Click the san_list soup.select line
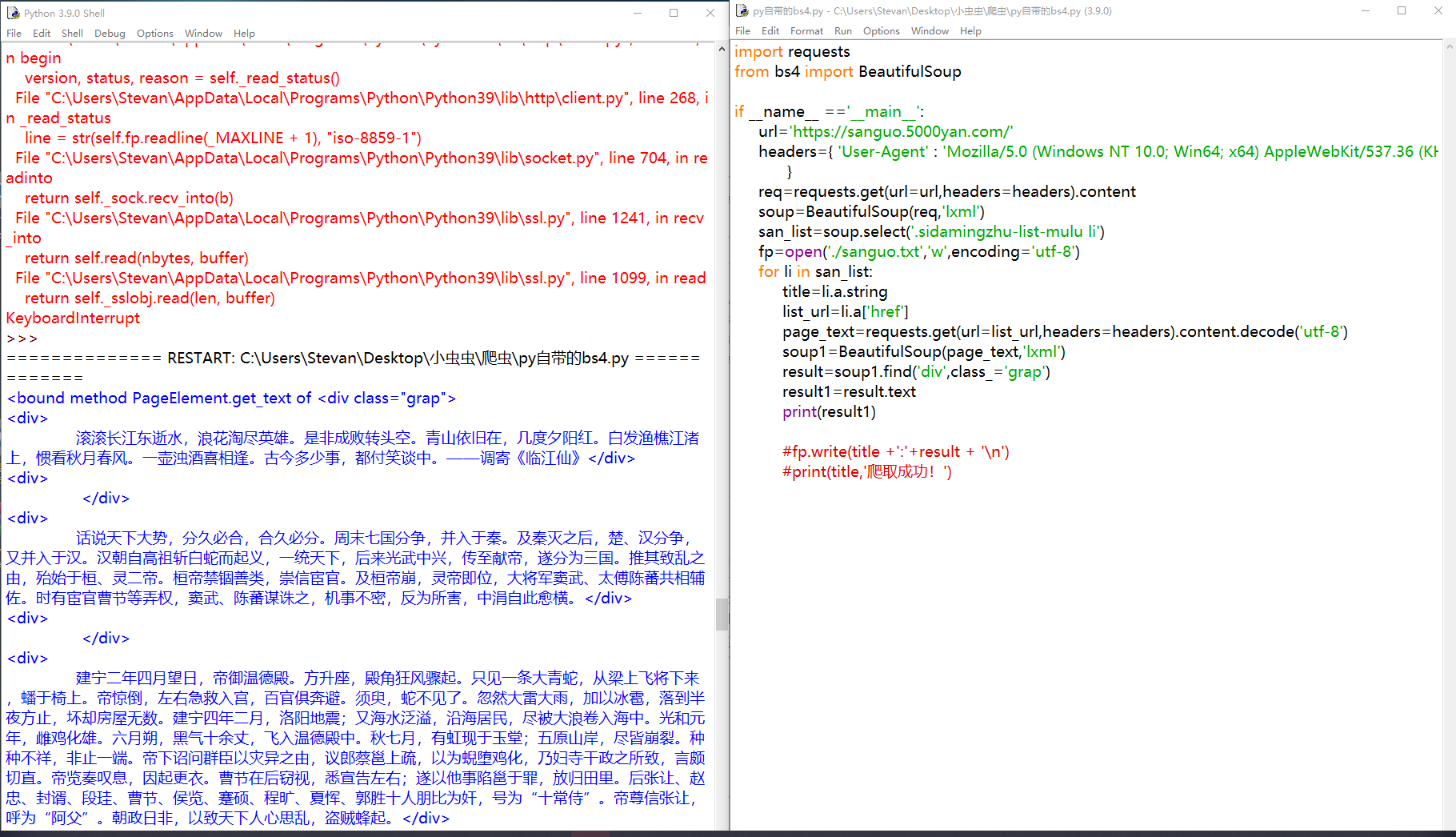Image resolution: width=1456 pixels, height=837 pixels. pyautogui.click(x=931, y=231)
